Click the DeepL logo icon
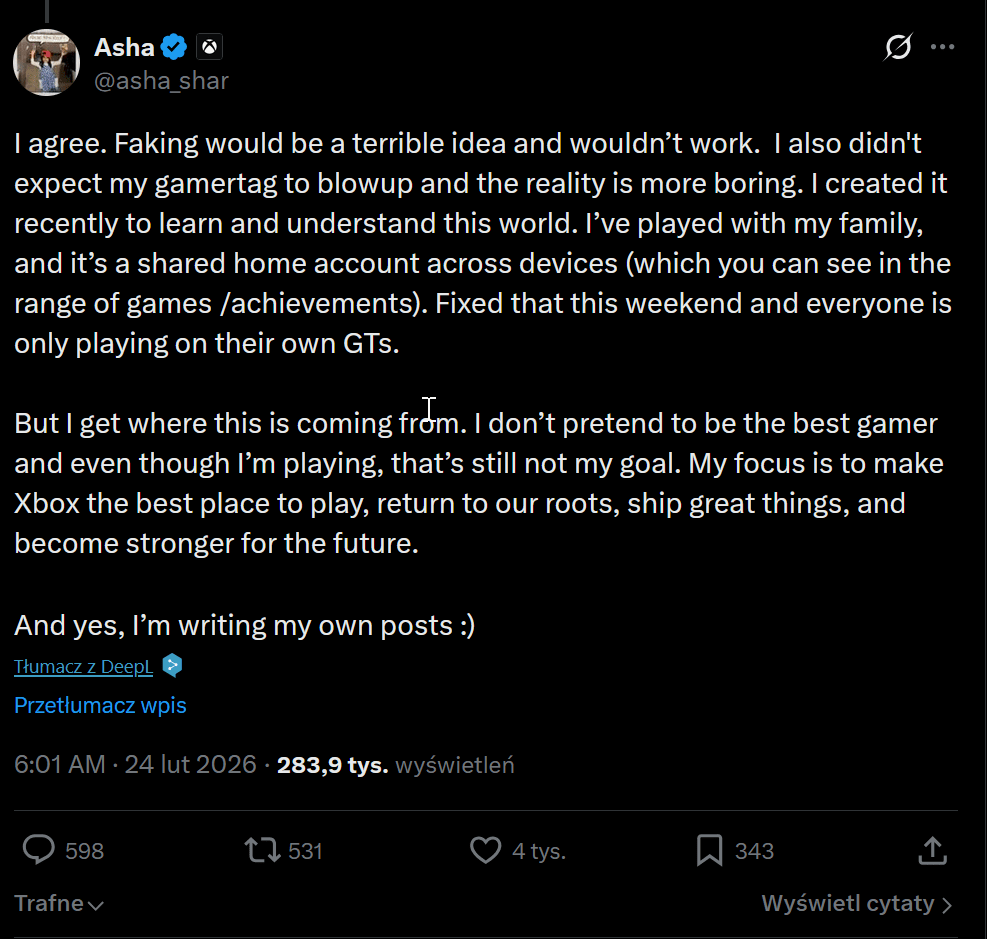987x939 pixels. (172, 665)
